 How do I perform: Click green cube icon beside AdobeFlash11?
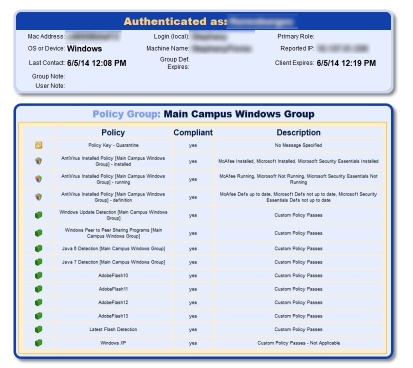tap(39, 289)
